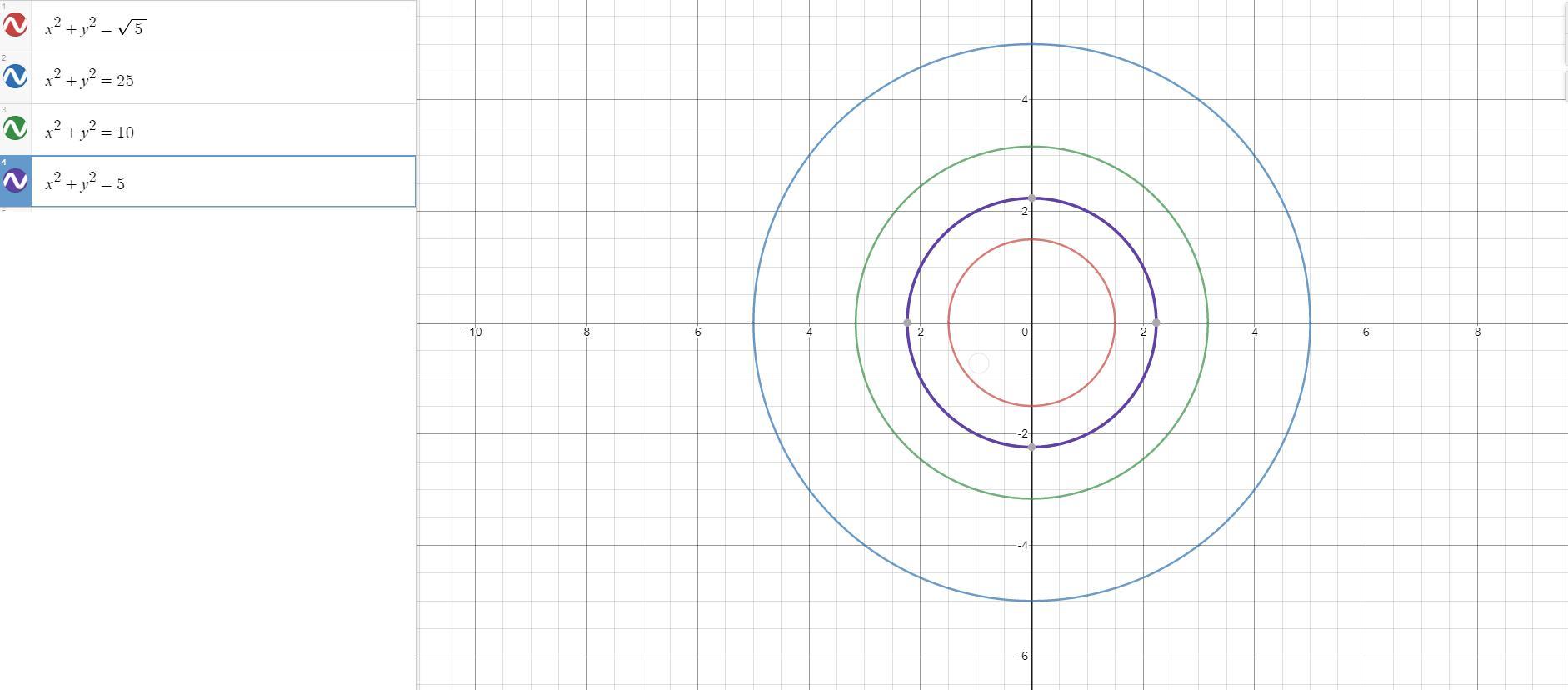This screenshot has height=690, width=1568.
Task: Click the bottom gray point on purple circle
Action: pos(1032,447)
